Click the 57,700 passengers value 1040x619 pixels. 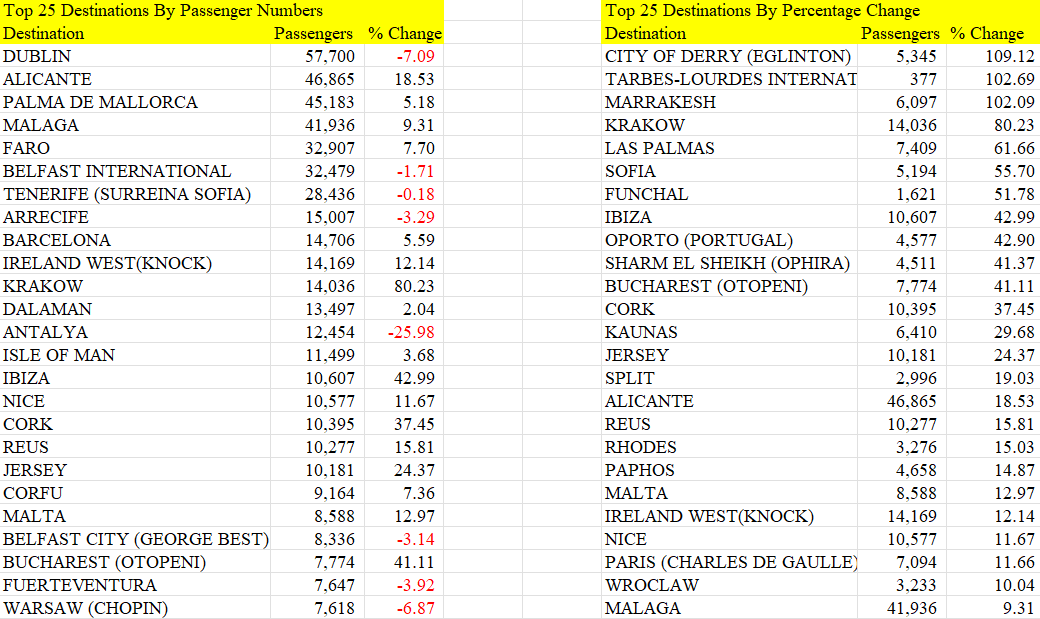tap(330, 56)
